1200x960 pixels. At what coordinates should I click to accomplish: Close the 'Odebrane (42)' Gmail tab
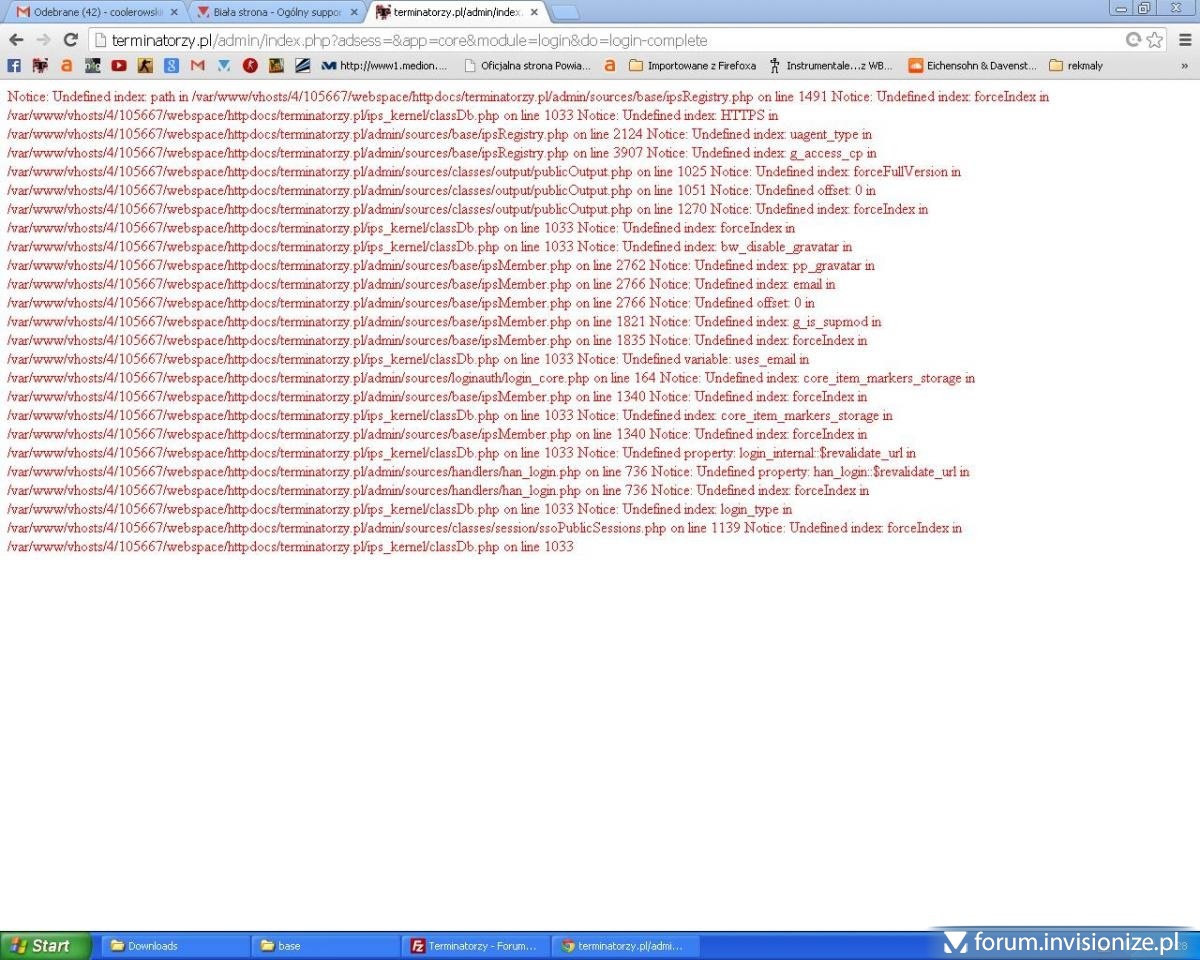click(174, 12)
